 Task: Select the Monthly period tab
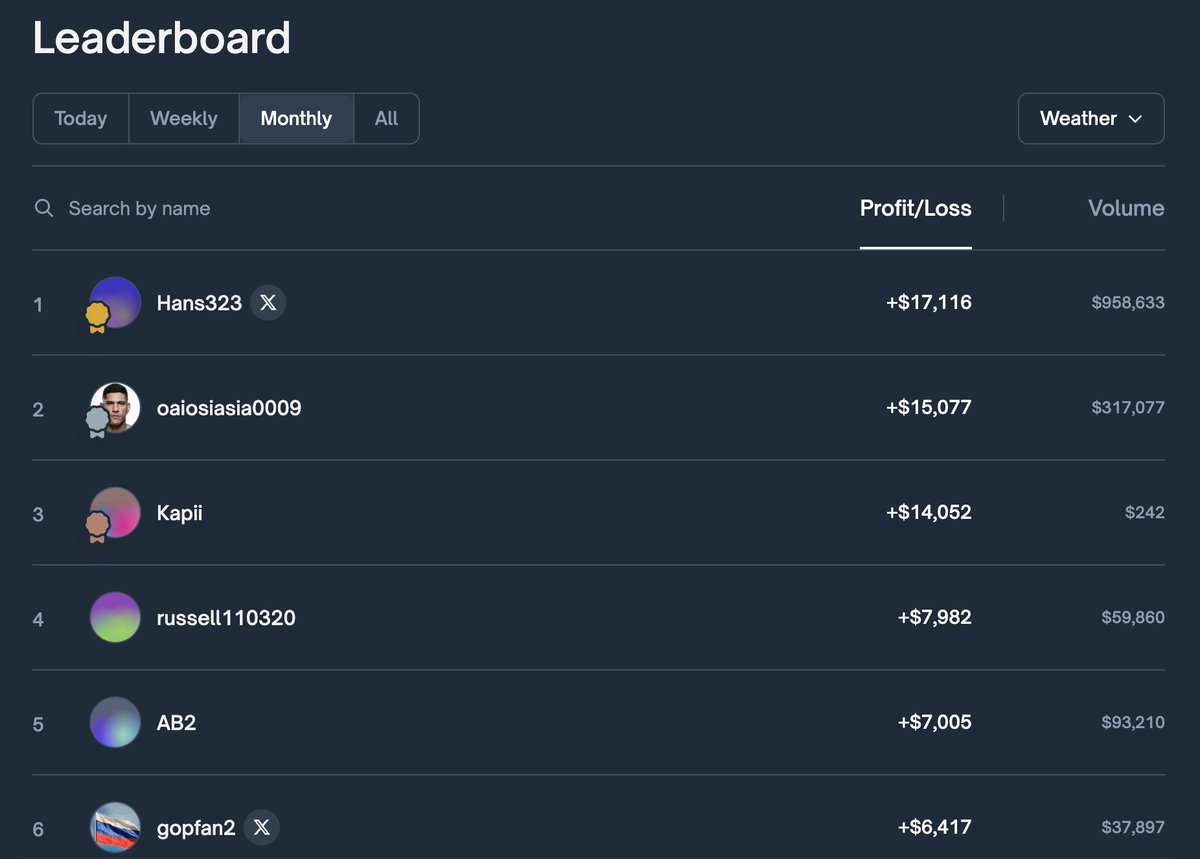pos(296,118)
